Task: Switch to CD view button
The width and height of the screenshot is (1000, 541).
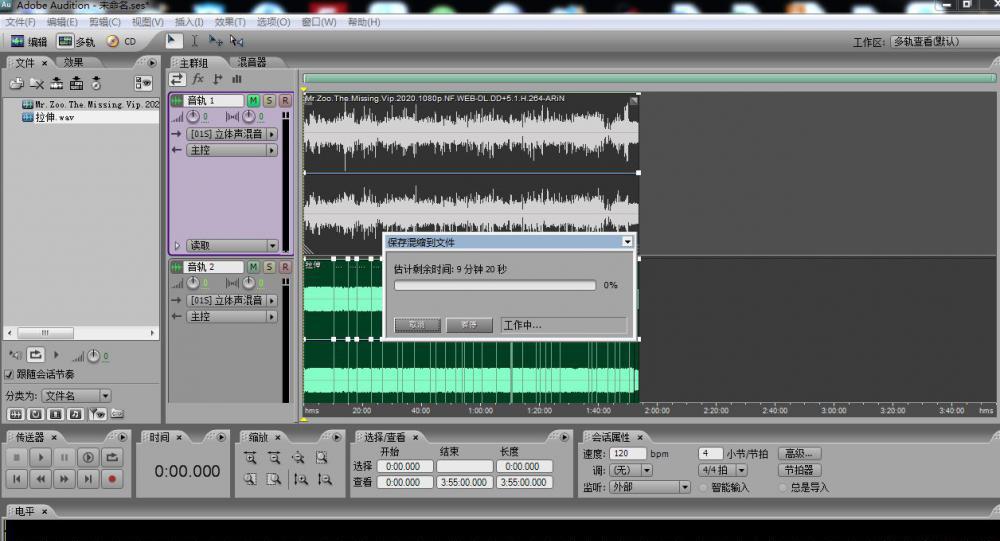Action: pos(122,41)
